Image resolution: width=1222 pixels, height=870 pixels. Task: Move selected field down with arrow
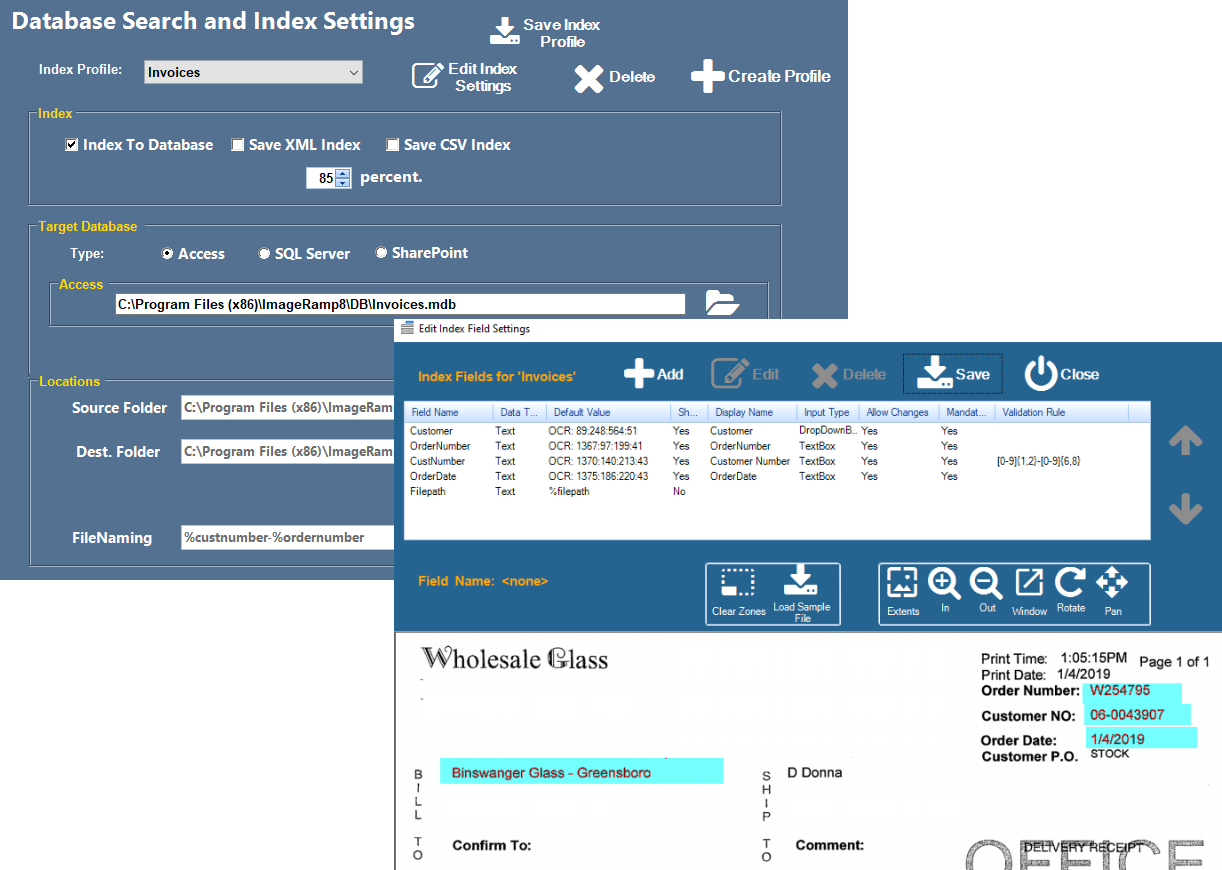[x=1185, y=509]
